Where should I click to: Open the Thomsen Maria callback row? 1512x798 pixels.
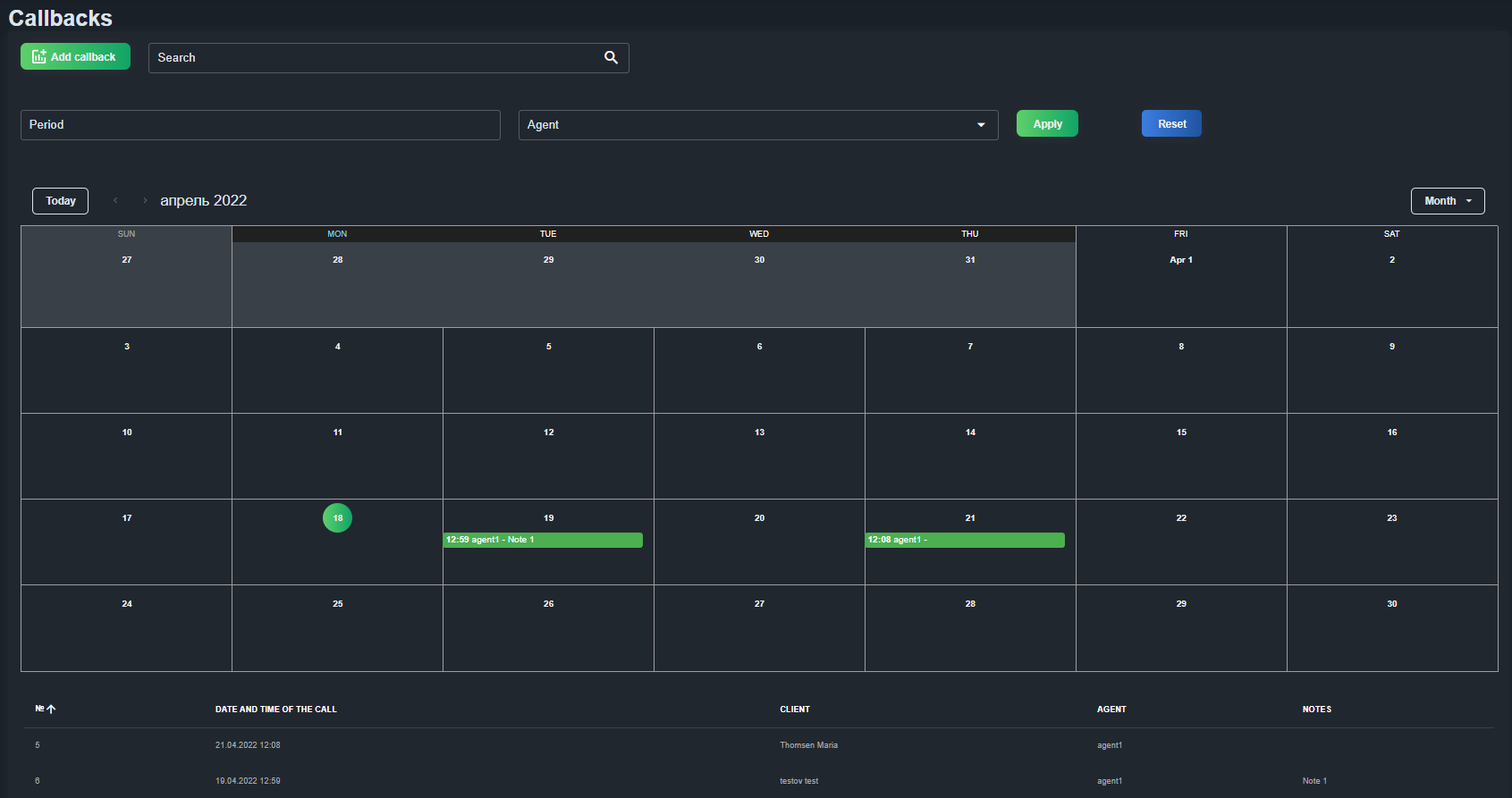coord(758,745)
